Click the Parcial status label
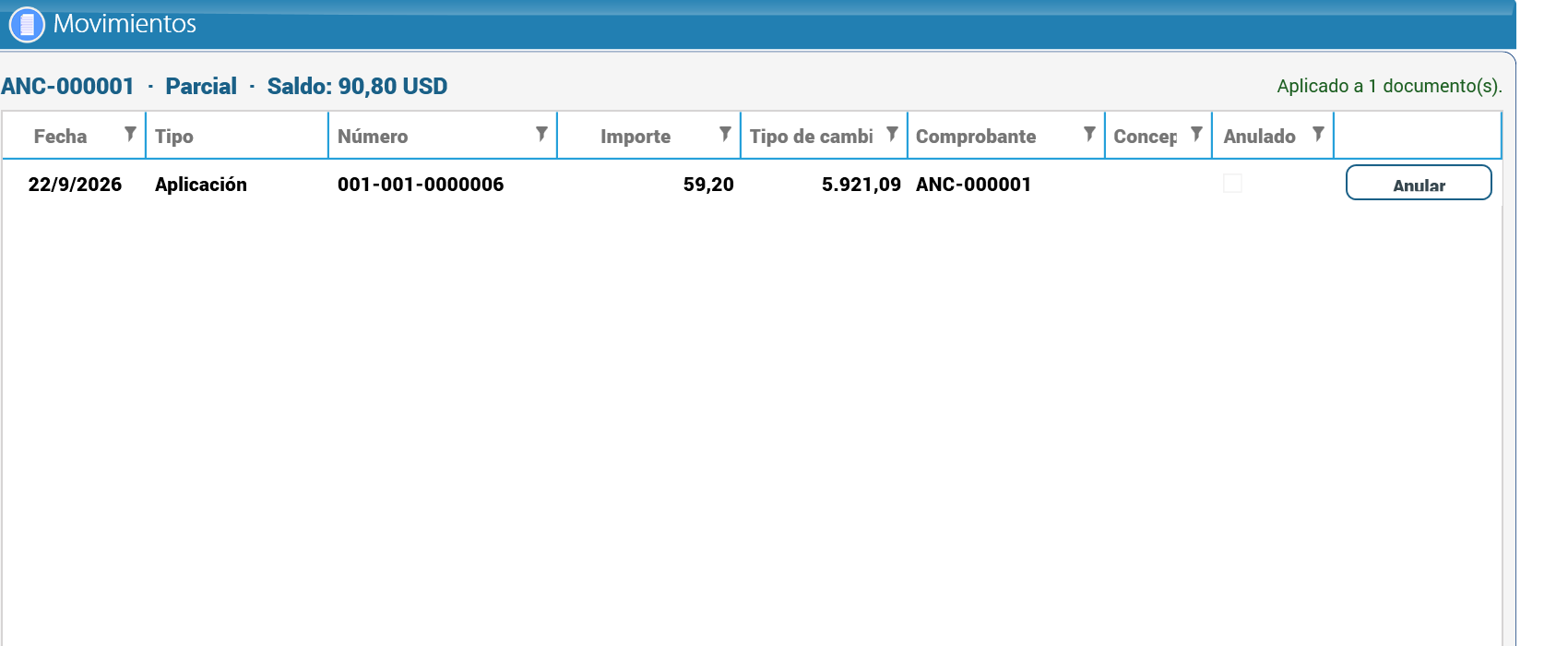The width and height of the screenshot is (1568, 646). click(201, 87)
